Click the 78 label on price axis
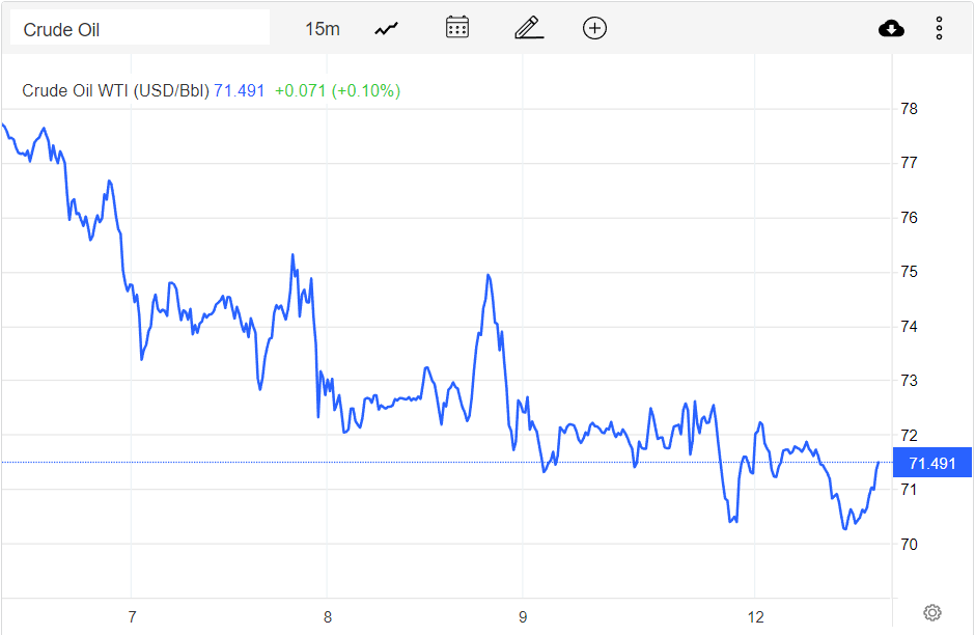977x635 pixels. 910,109
